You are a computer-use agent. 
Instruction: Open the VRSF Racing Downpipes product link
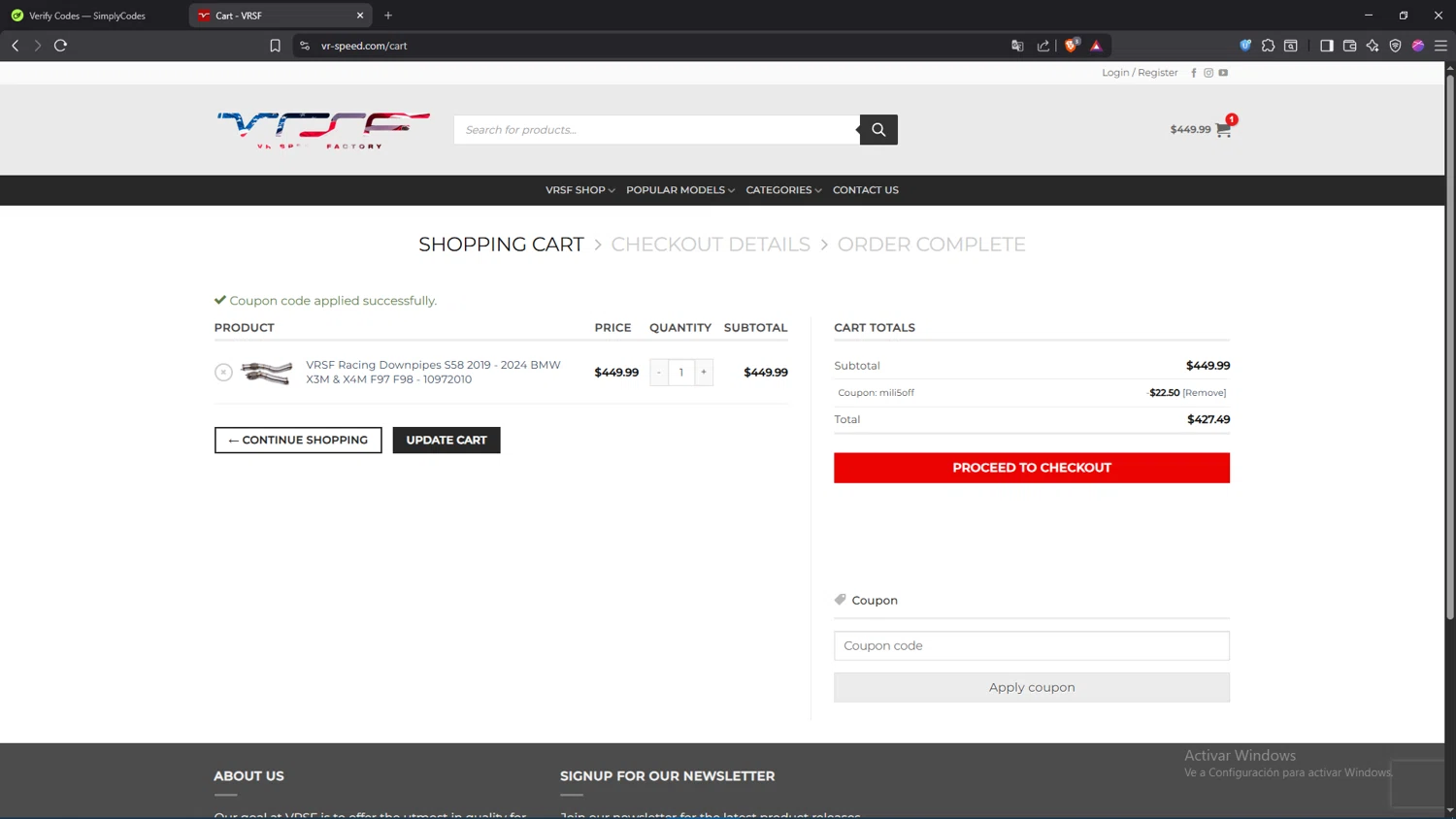pos(433,372)
